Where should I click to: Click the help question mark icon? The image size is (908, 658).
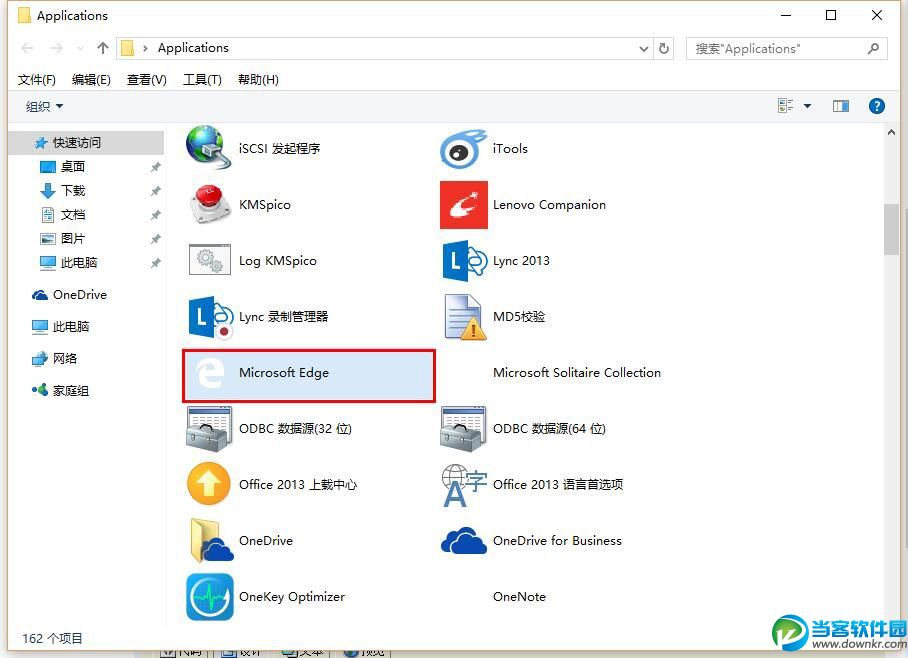point(877,106)
